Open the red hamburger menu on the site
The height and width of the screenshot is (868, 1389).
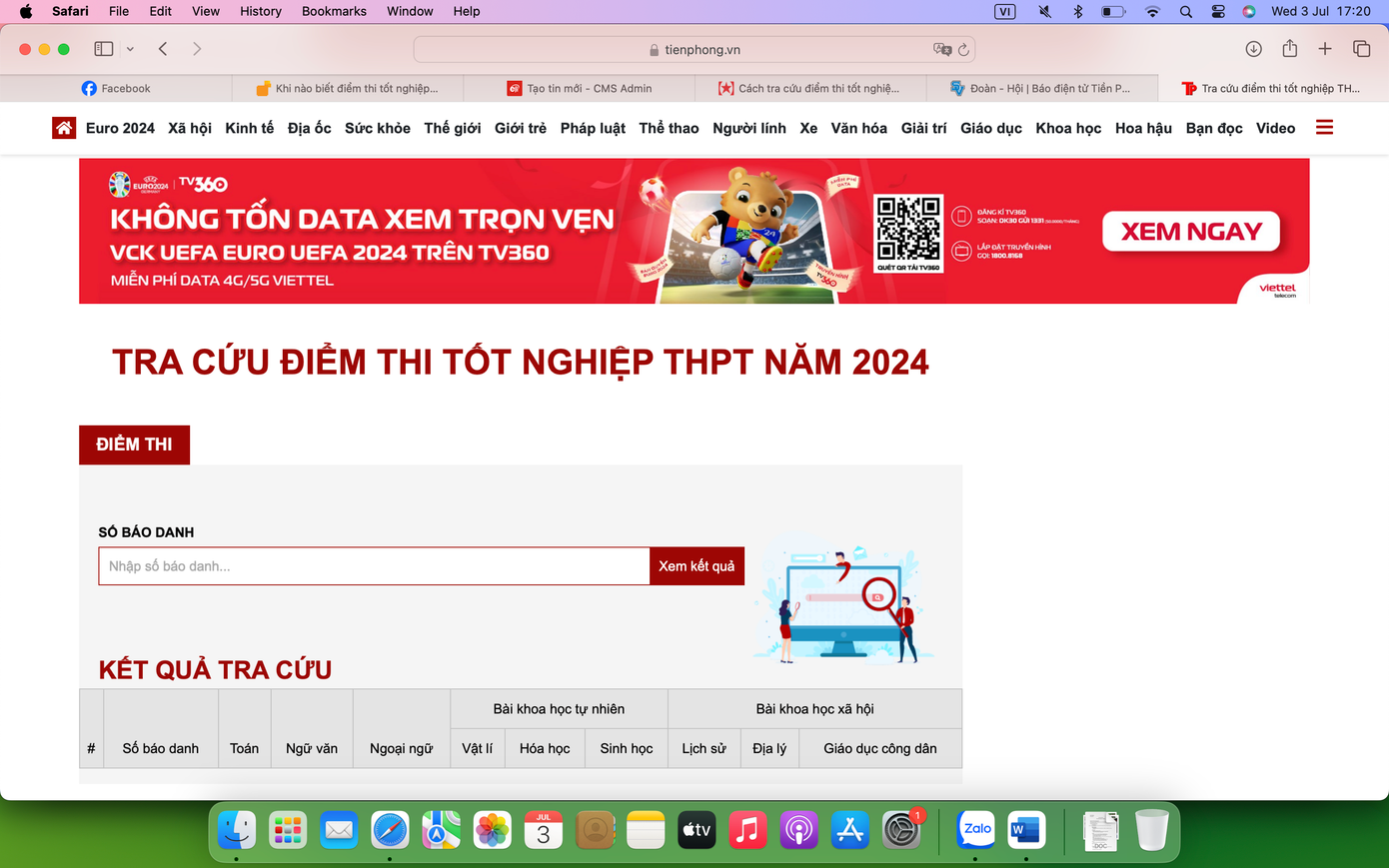tap(1324, 127)
